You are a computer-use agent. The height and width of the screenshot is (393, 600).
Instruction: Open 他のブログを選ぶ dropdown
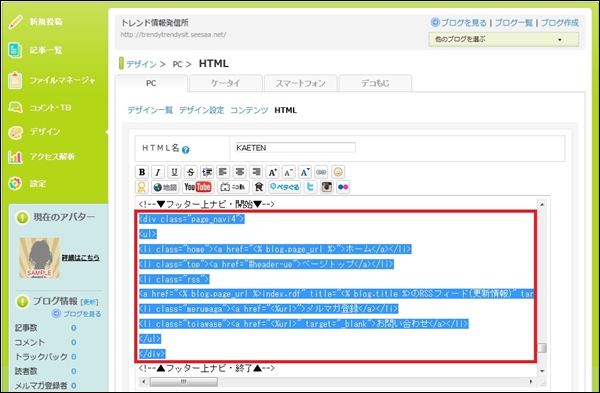(504, 39)
